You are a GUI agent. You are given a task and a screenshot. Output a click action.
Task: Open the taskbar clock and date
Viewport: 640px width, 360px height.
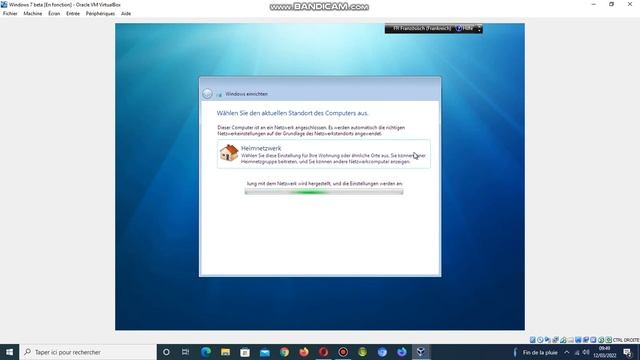click(x=604, y=352)
